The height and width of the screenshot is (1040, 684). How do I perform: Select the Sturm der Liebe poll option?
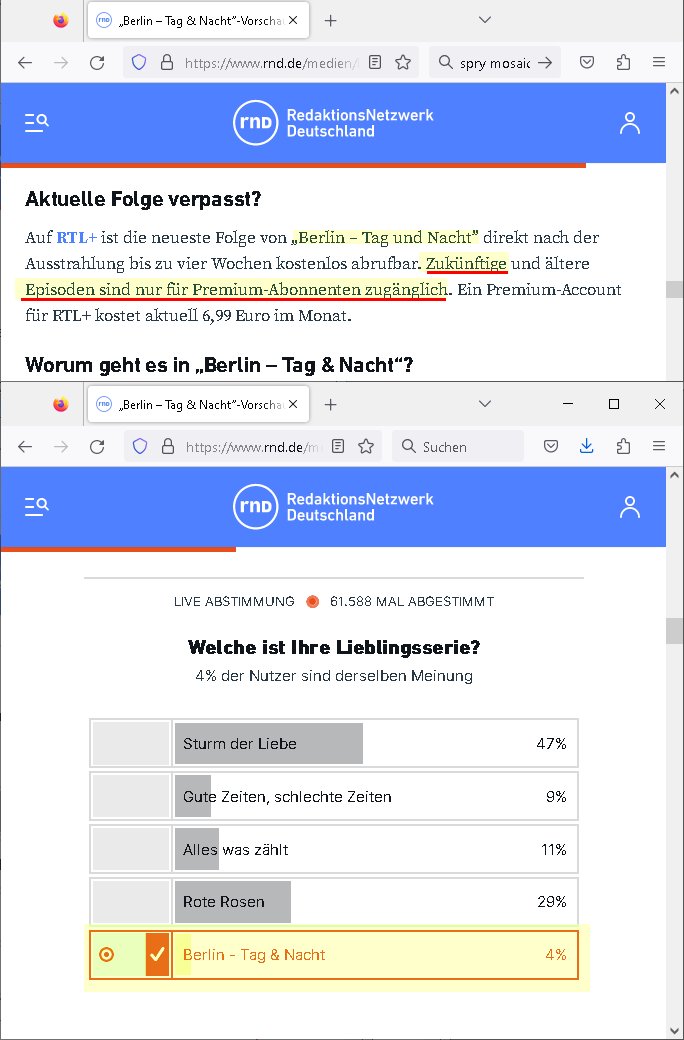pyautogui.click(x=334, y=744)
